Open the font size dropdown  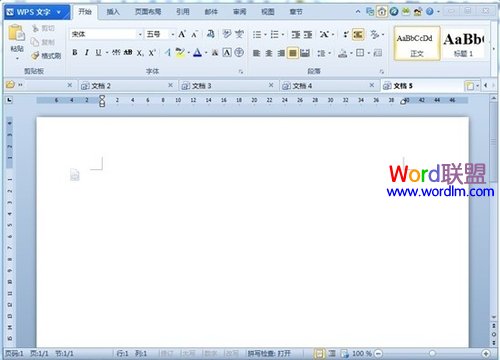click(x=173, y=34)
